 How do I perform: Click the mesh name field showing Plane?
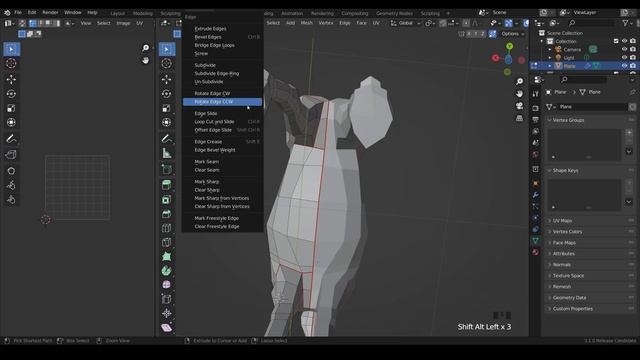click(592, 107)
